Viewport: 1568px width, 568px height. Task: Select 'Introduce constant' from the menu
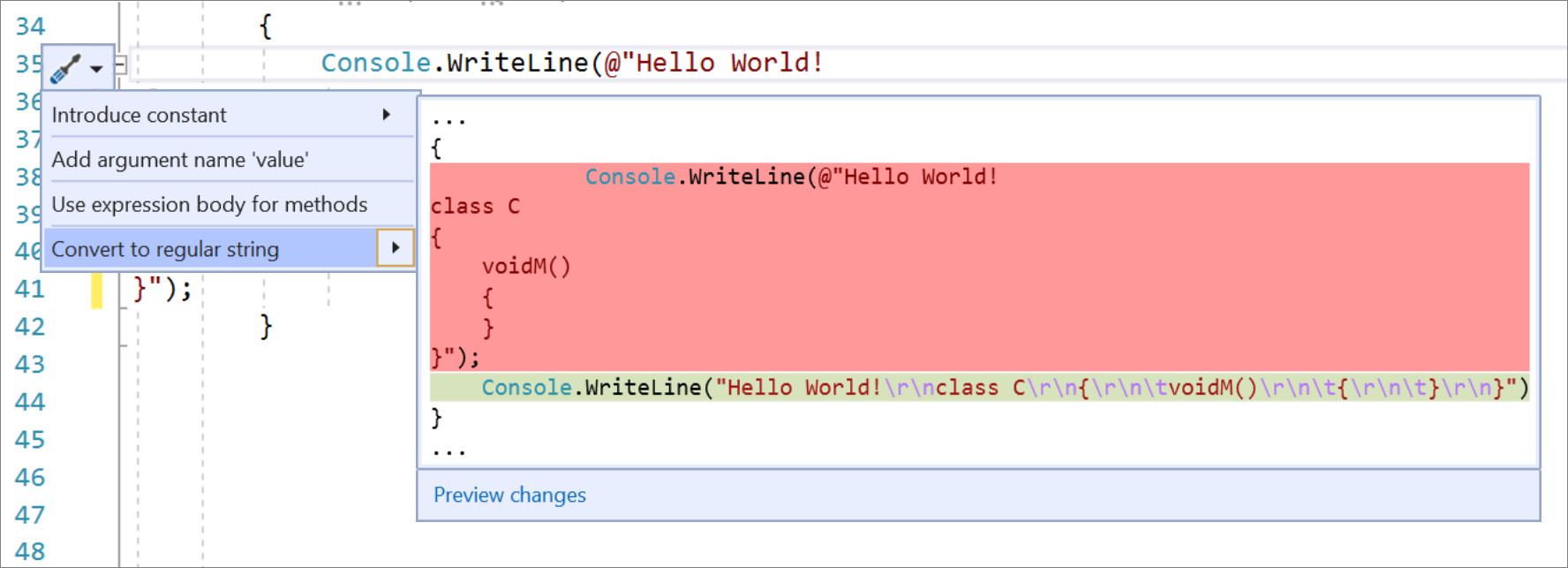tap(139, 115)
